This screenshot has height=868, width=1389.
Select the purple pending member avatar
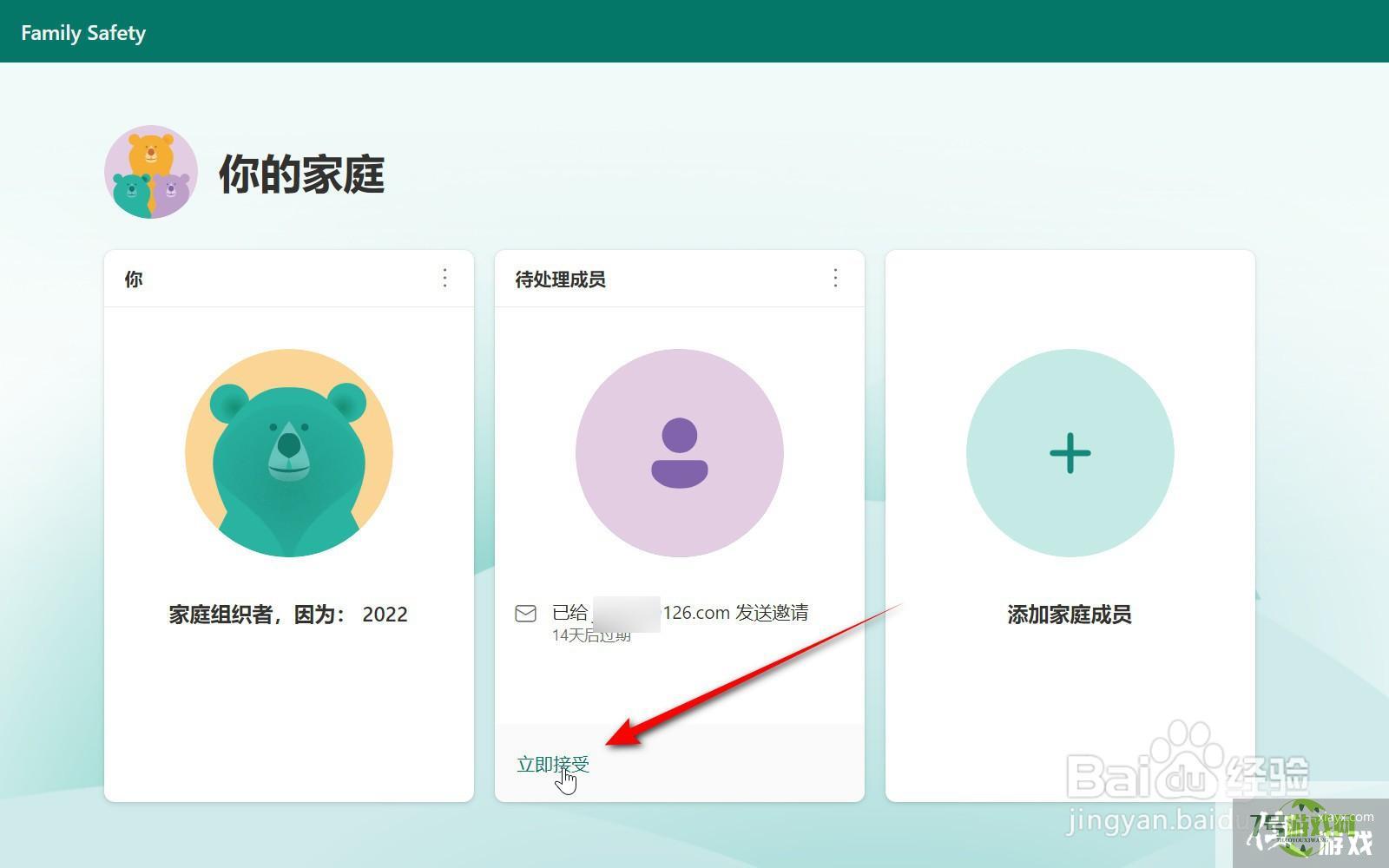[x=680, y=453]
